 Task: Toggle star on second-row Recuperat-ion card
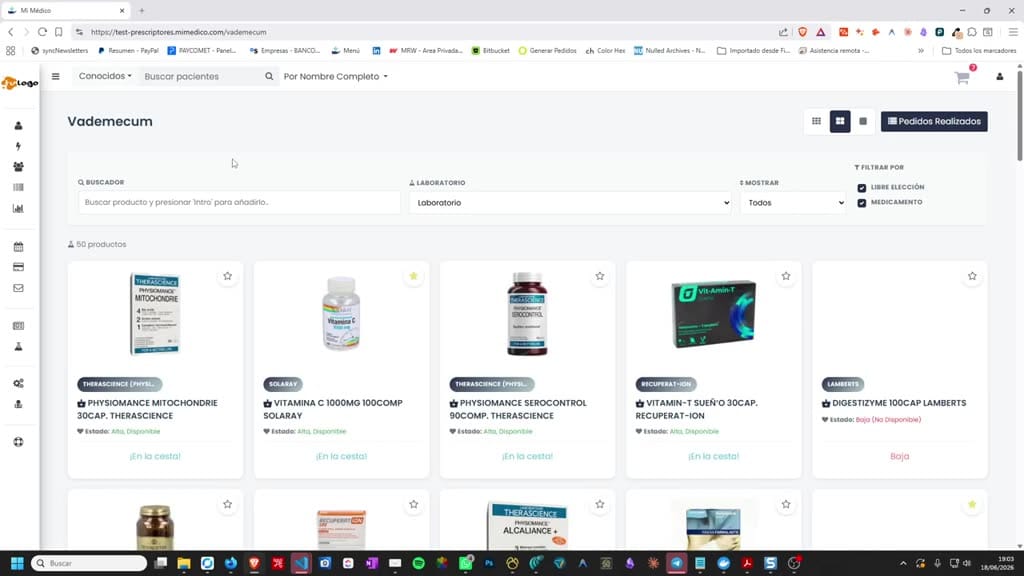point(413,504)
